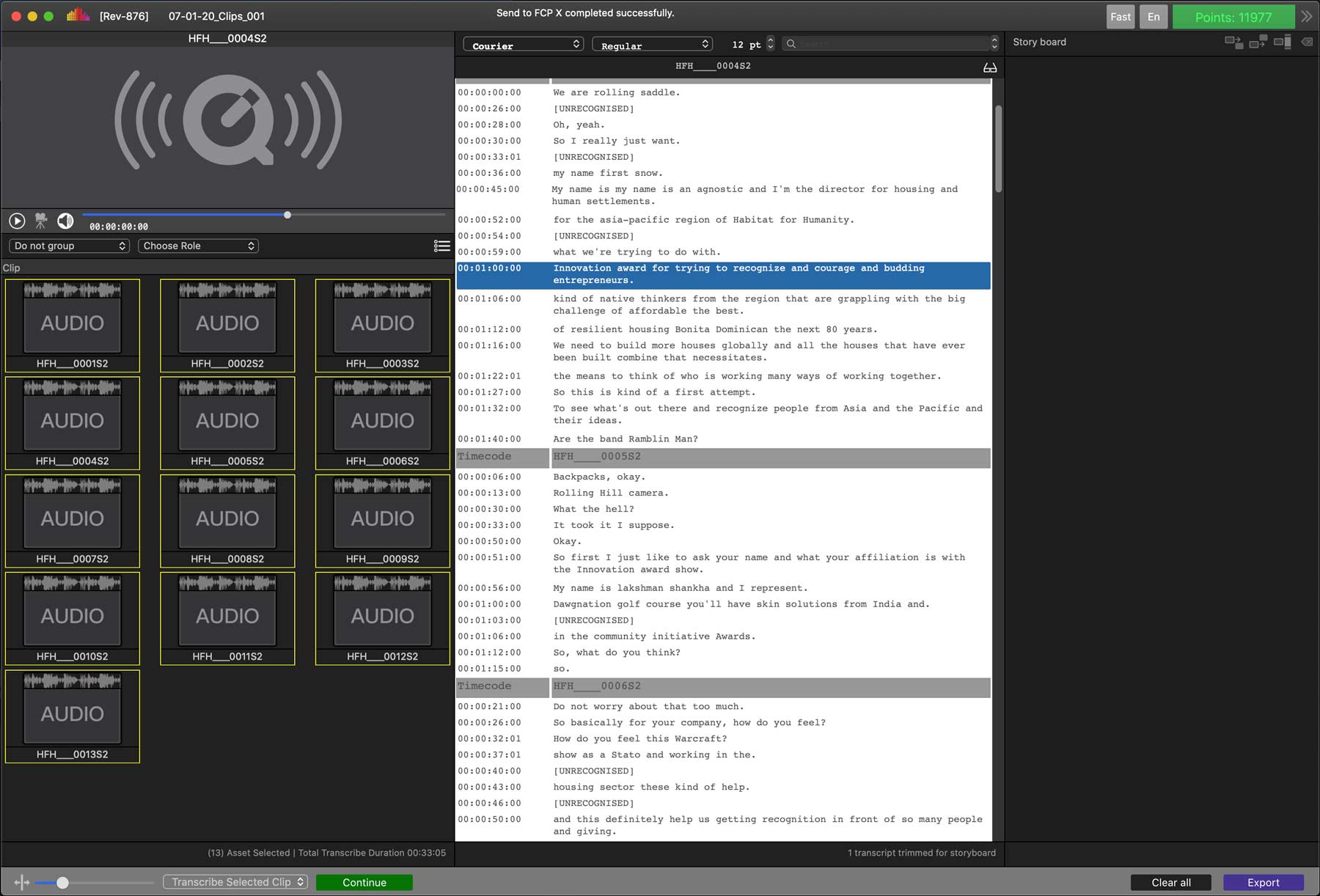
Task: Select audio clip HFH___0009S2
Action: pos(383,521)
